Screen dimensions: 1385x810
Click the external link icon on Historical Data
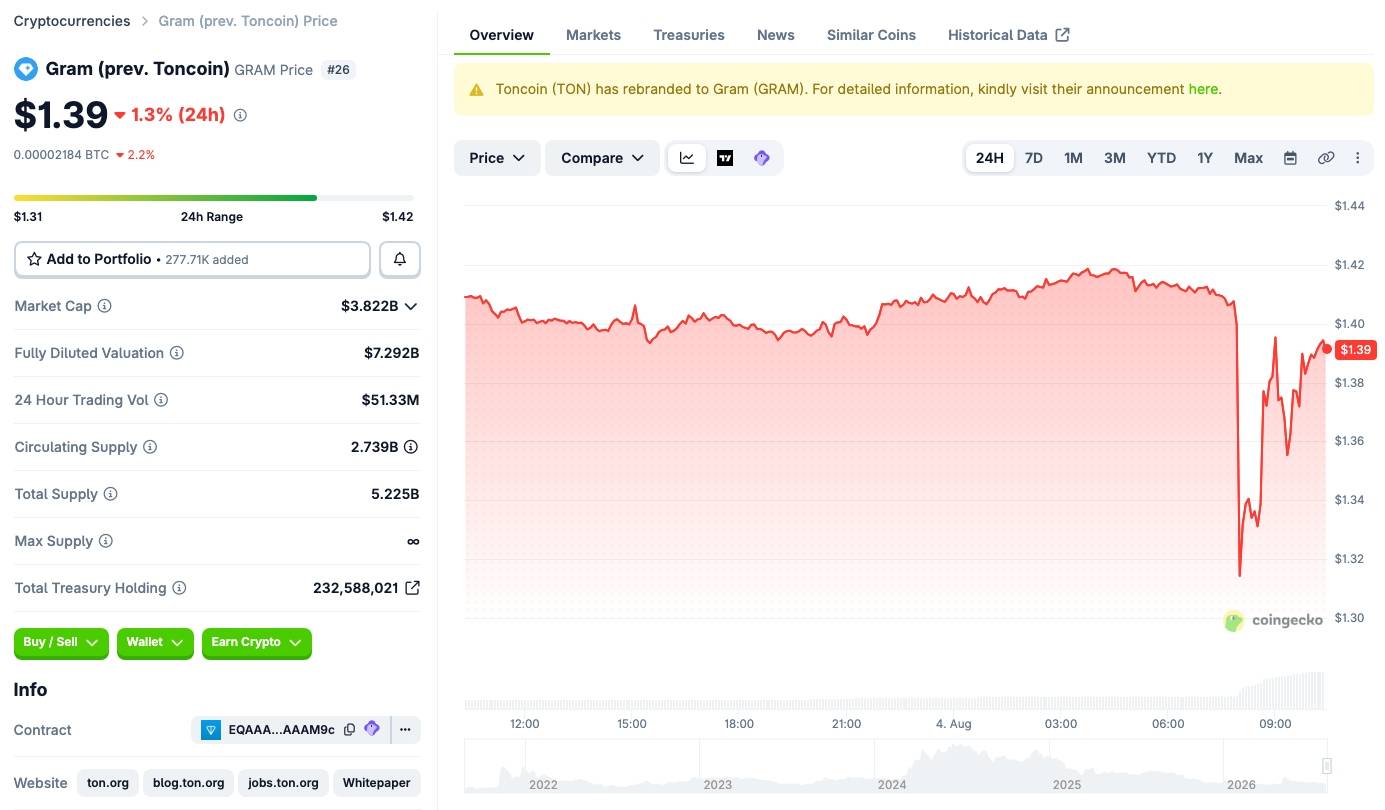click(1063, 34)
